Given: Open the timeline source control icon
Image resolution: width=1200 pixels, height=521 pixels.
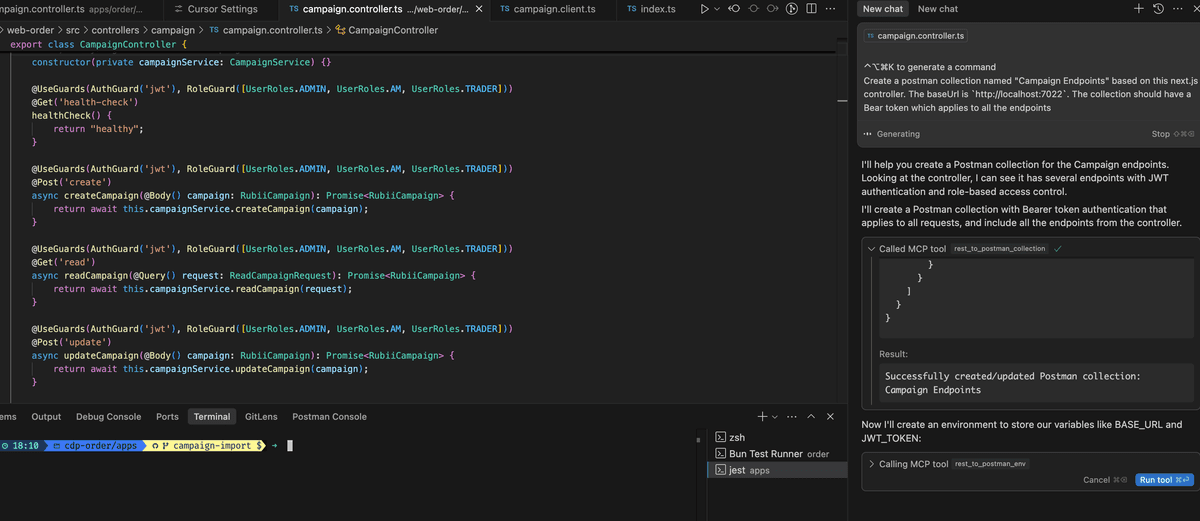Looking at the screenshot, I should tap(792, 9).
